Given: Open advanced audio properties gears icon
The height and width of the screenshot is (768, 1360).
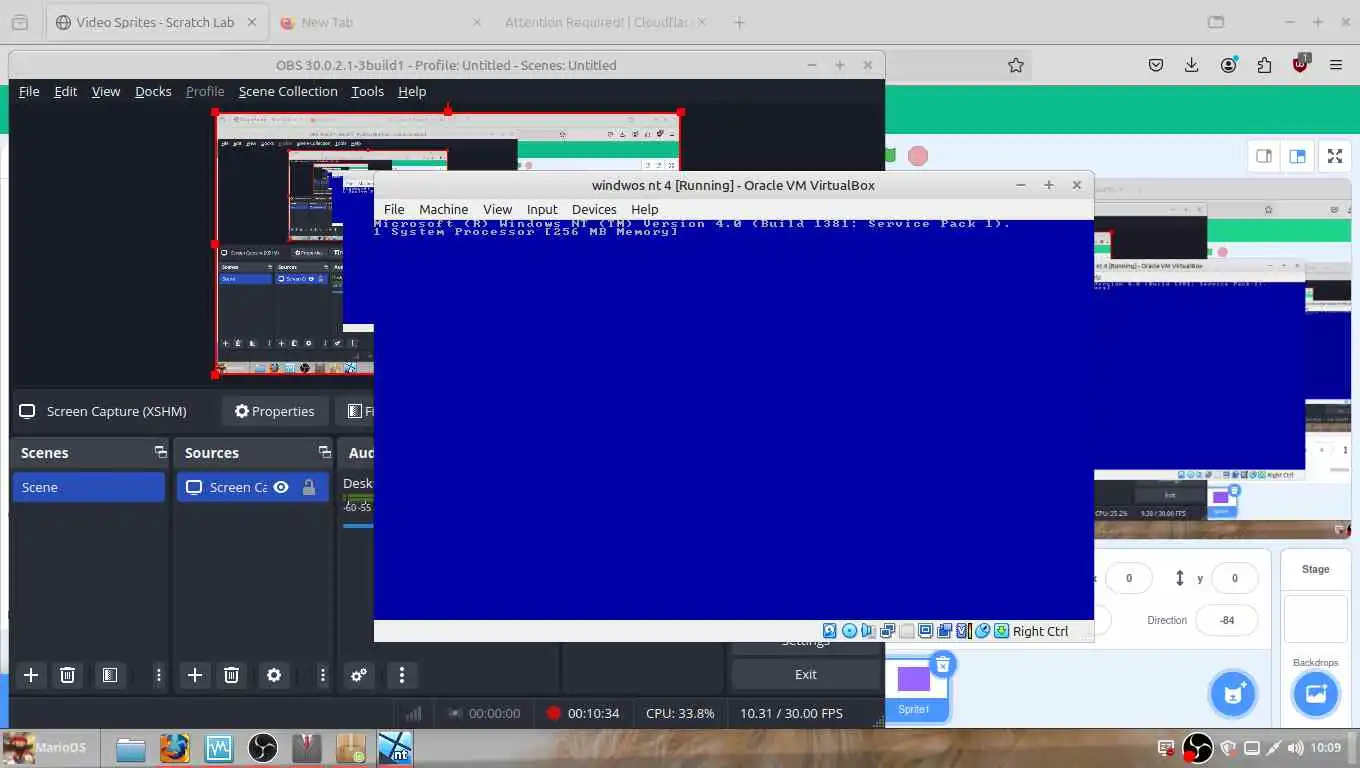Looking at the screenshot, I should (359, 675).
